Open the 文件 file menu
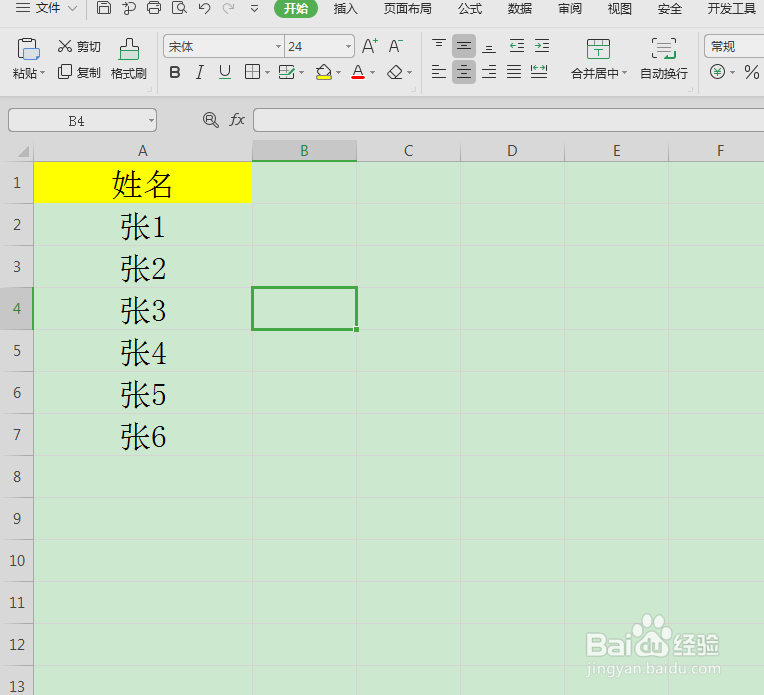 tap(47, 8)
